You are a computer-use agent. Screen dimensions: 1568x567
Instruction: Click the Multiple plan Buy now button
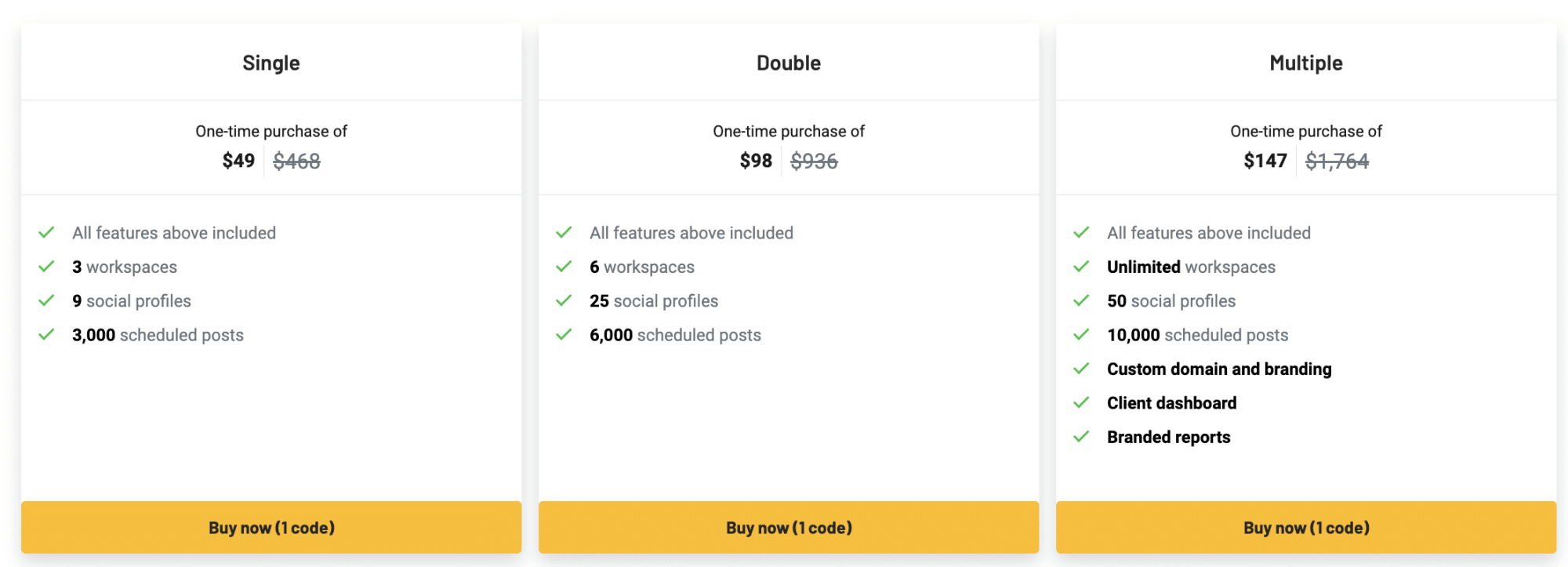point(1306,528)
